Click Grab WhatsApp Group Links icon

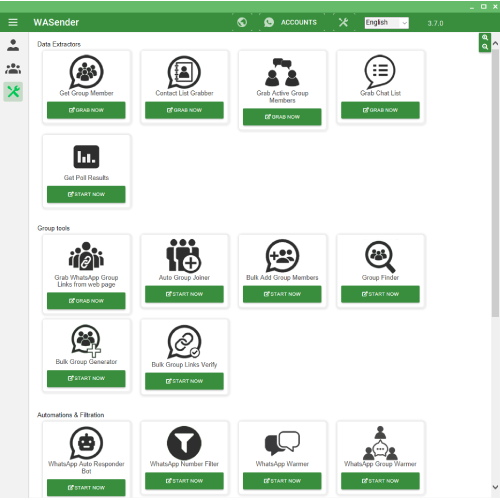pos(86,256)
